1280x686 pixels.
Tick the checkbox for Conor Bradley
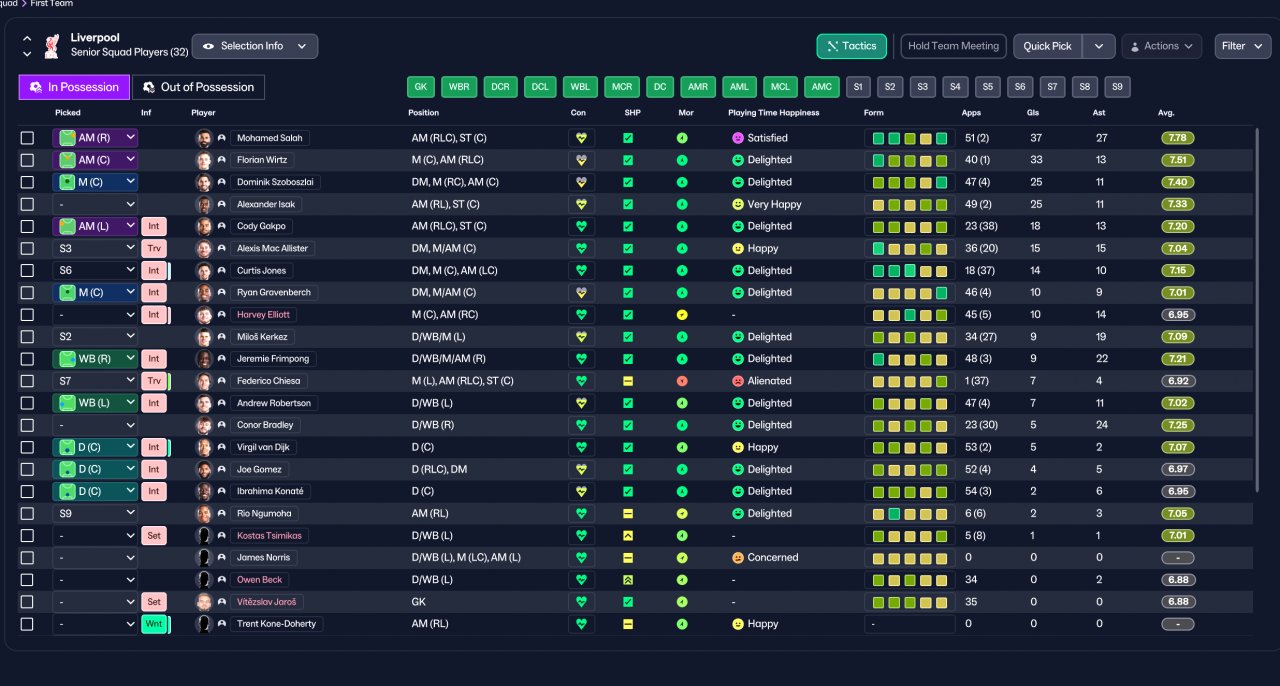pyautogui.click(x=27, y=425)
